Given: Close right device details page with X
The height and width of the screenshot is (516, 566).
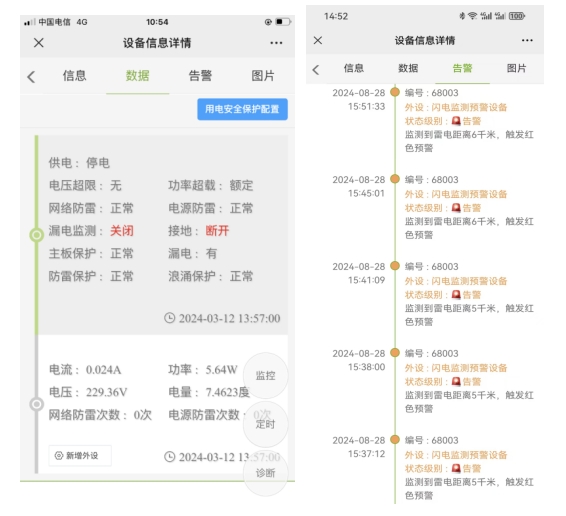Looking at the screenshot, I should (x=318, y=40).
